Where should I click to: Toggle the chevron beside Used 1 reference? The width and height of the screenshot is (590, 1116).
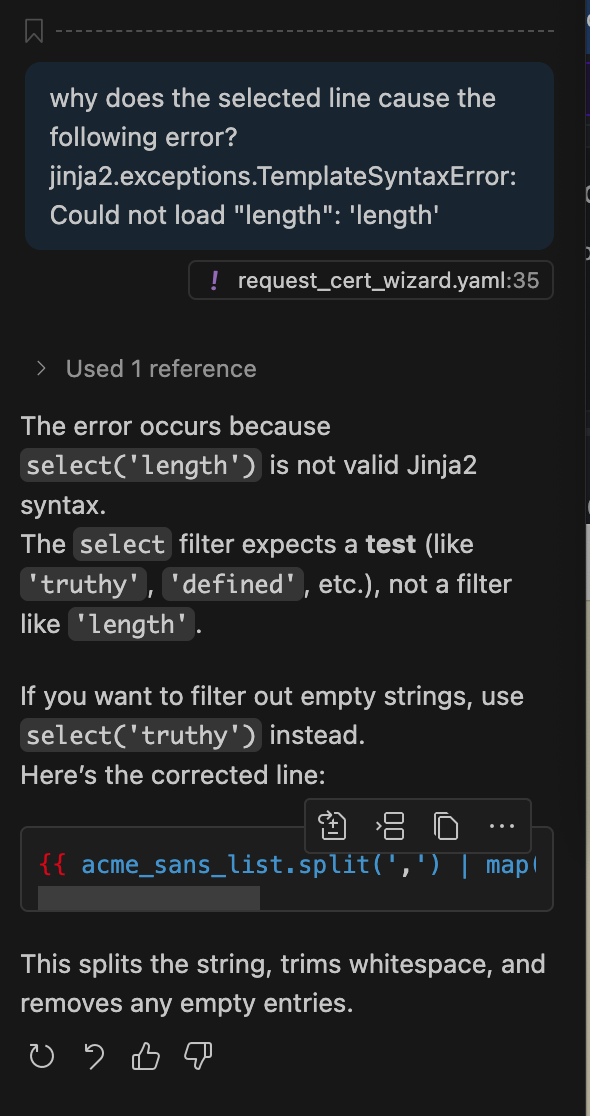pos(40,368)
